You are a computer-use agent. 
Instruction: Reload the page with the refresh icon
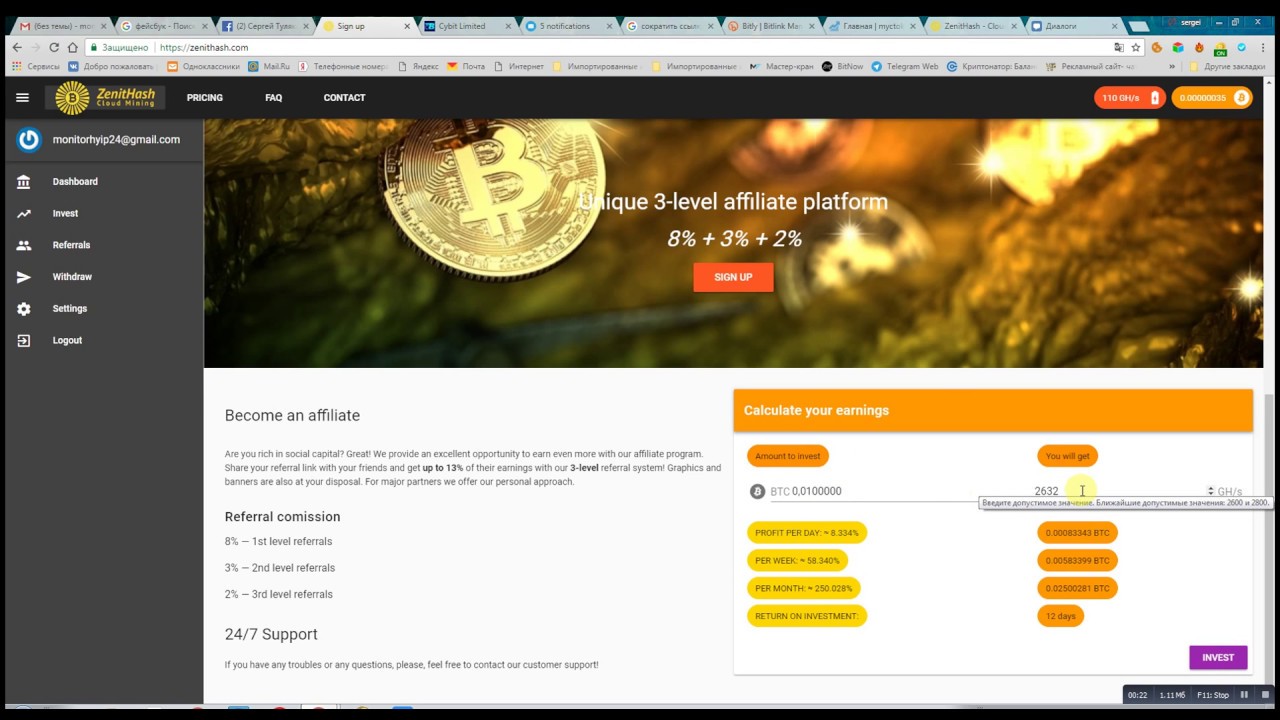[x=54, y=47]
